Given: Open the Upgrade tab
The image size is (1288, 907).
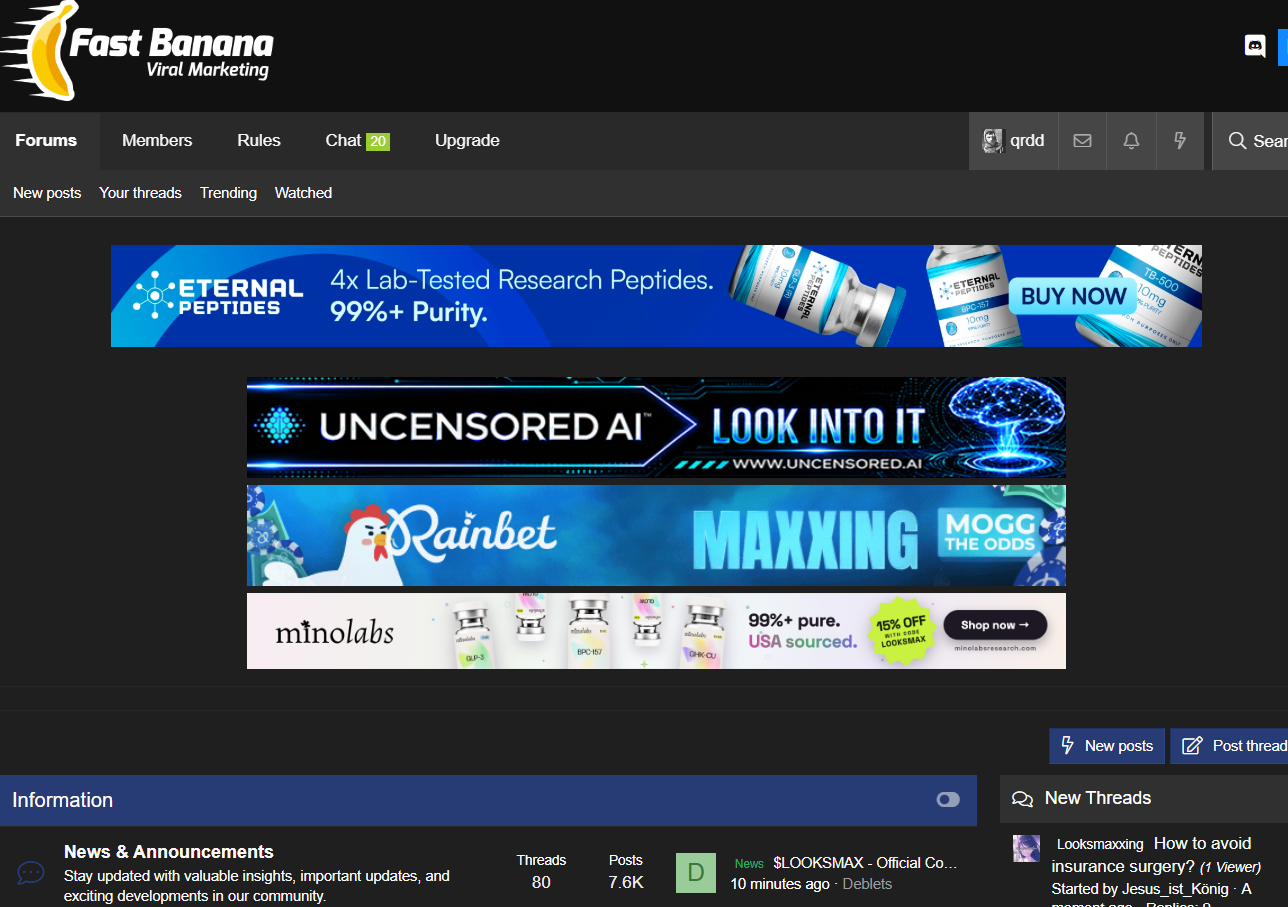Looking at the screenshot, I should click(x=467, y=141).
